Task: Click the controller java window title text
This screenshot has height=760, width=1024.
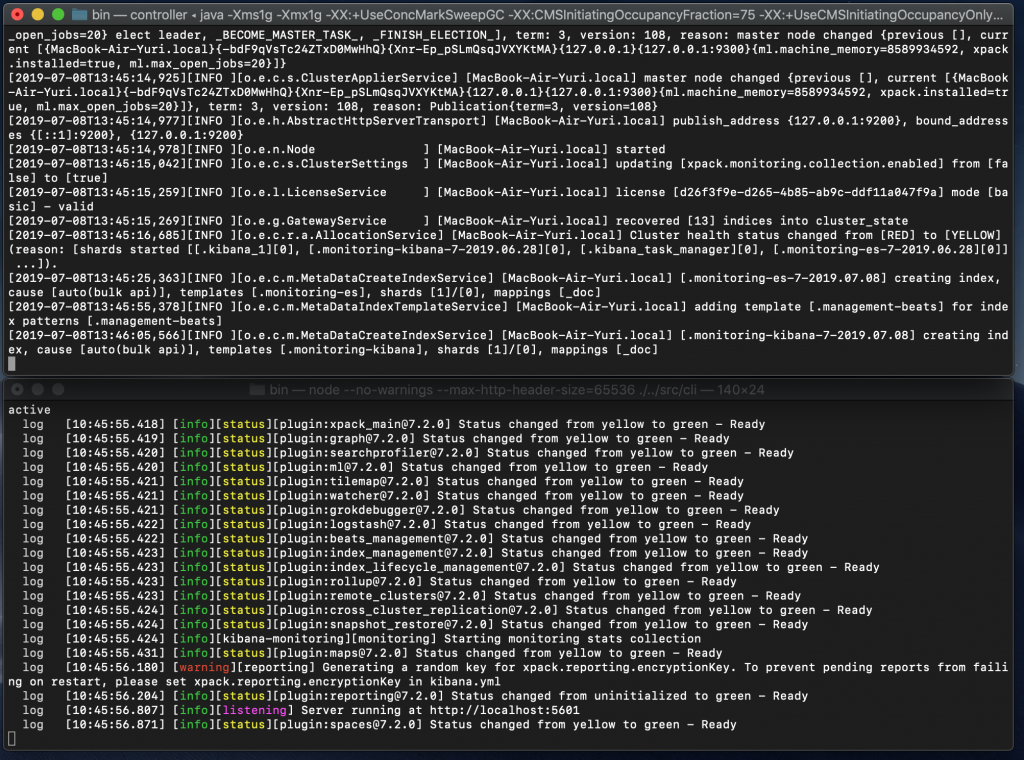Action: point(547,14)
